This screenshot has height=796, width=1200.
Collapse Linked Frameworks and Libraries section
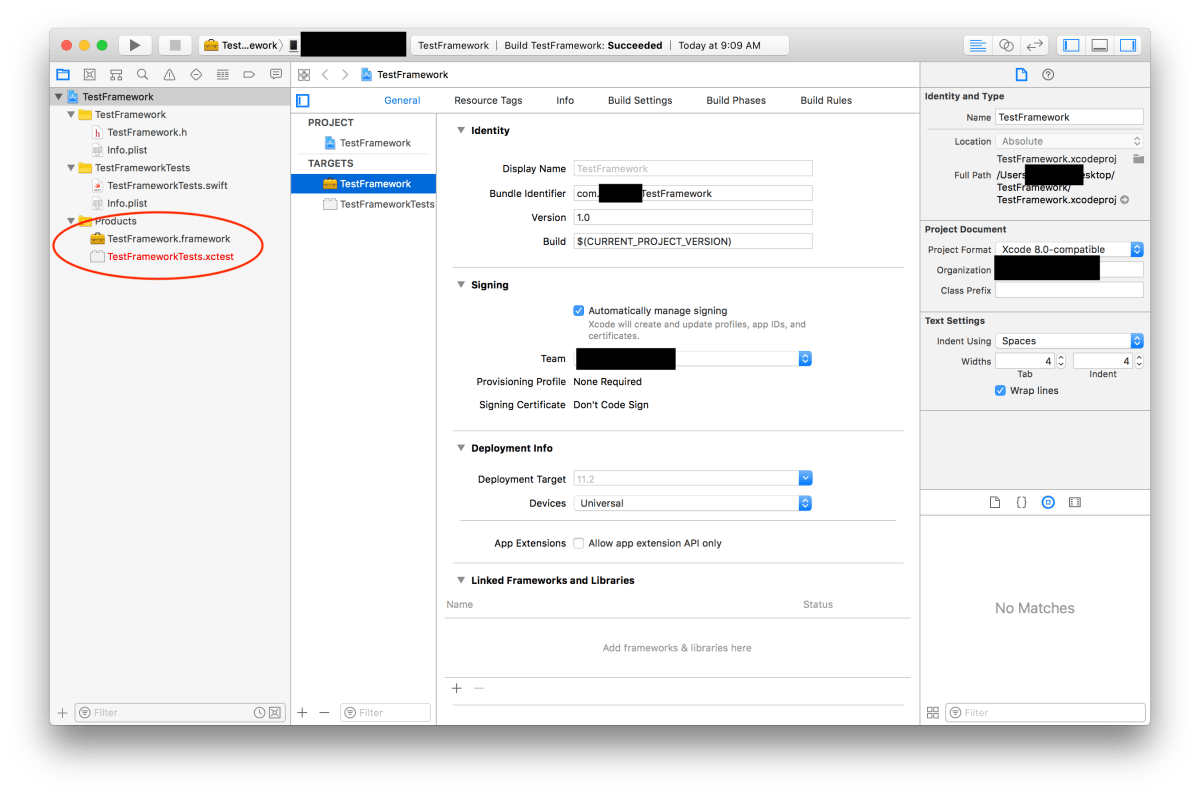[x=460, y=580]
